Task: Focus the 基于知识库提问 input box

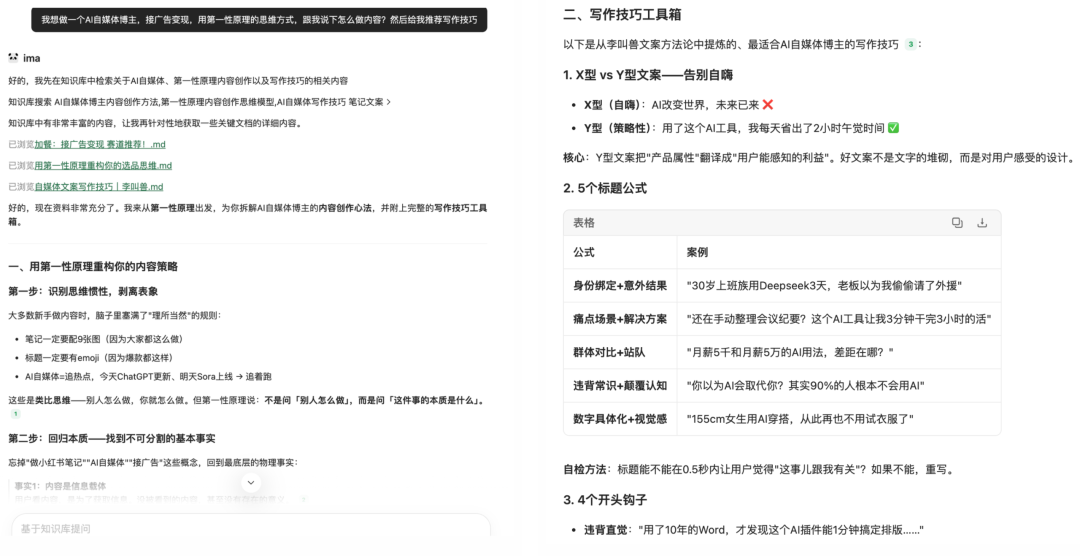Action: (251, 528)
